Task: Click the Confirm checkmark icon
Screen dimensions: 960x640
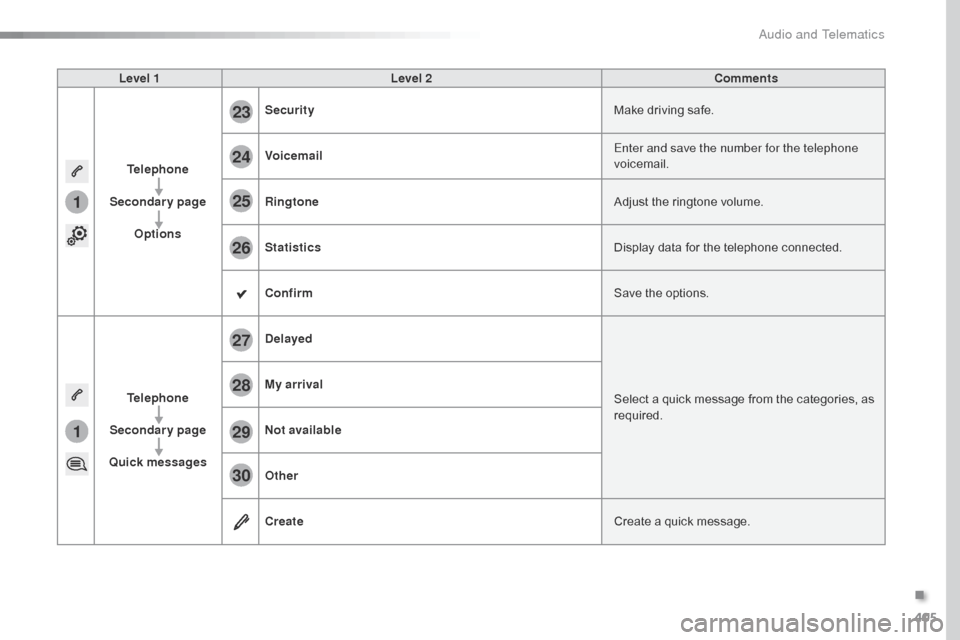Action: pyautogui.click(x=241, y=294)
